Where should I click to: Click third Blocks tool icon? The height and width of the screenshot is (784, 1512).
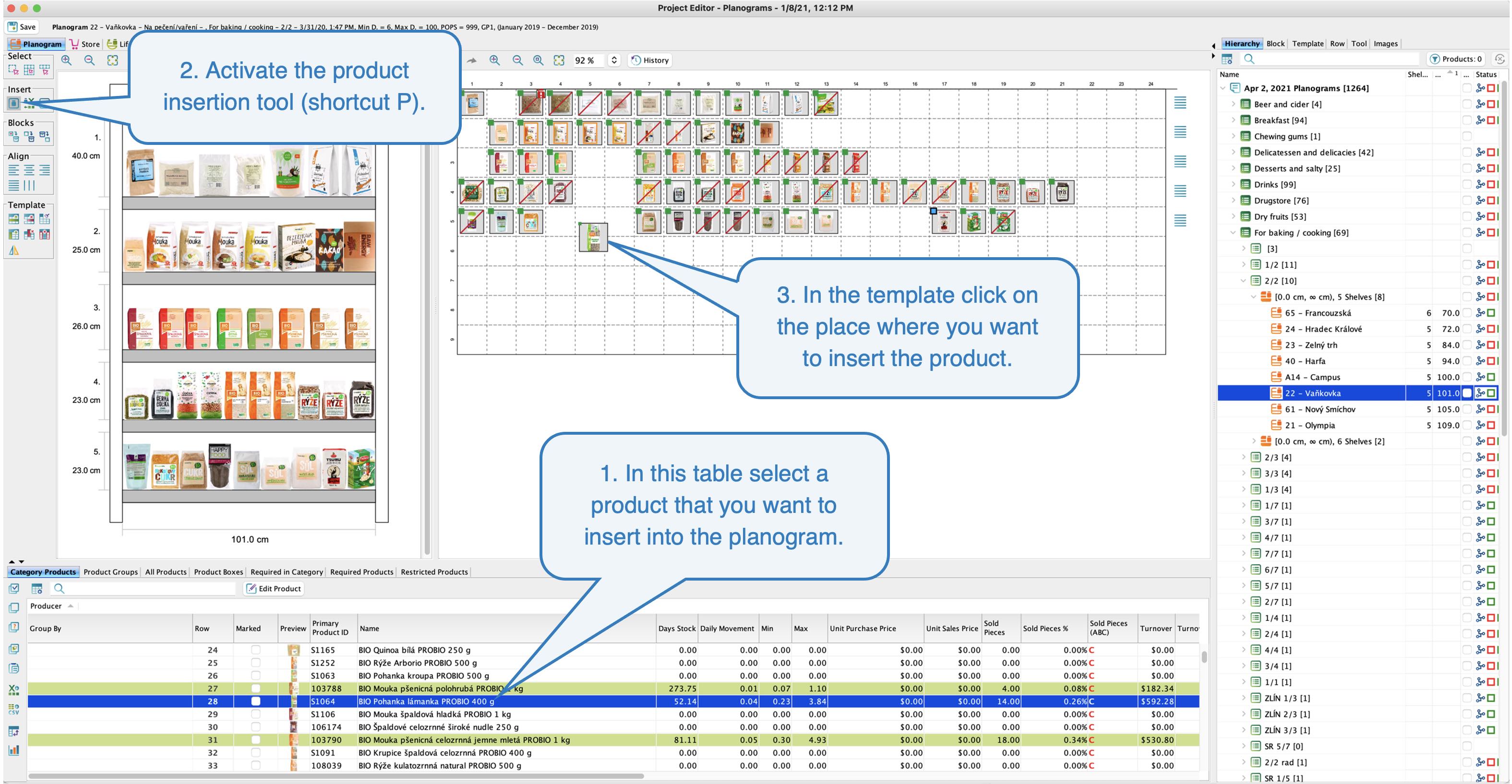(x=45, y=137)
